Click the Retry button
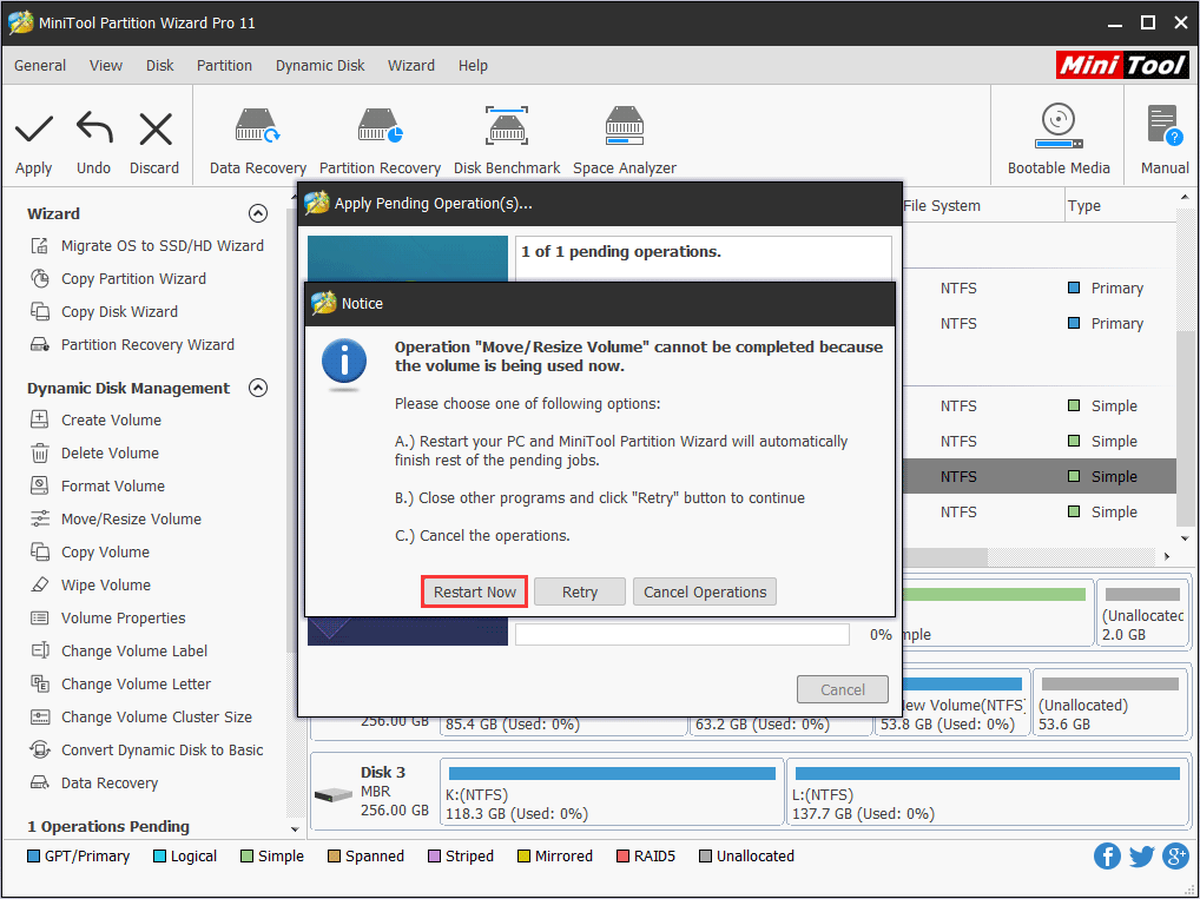Screen dimensions: 1200x899 580,592
